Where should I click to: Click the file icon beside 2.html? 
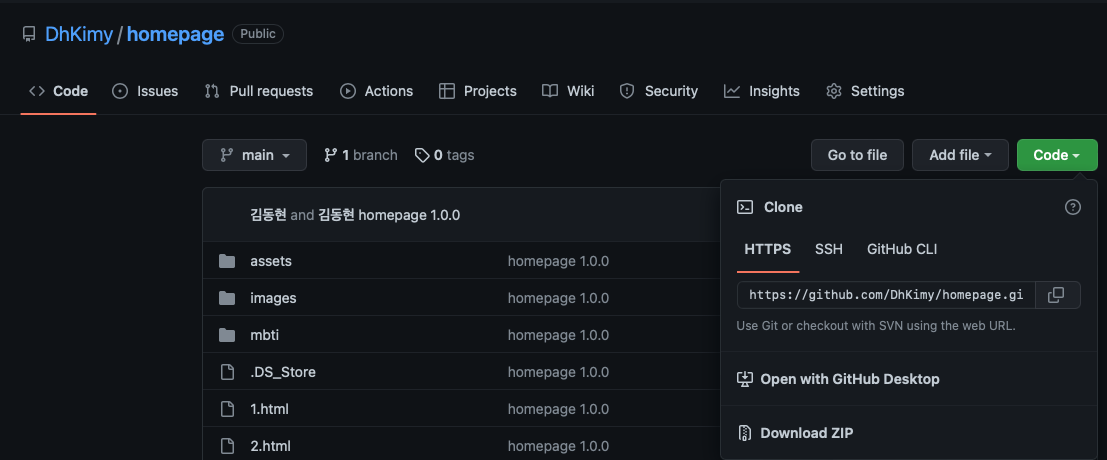[227, 446]
